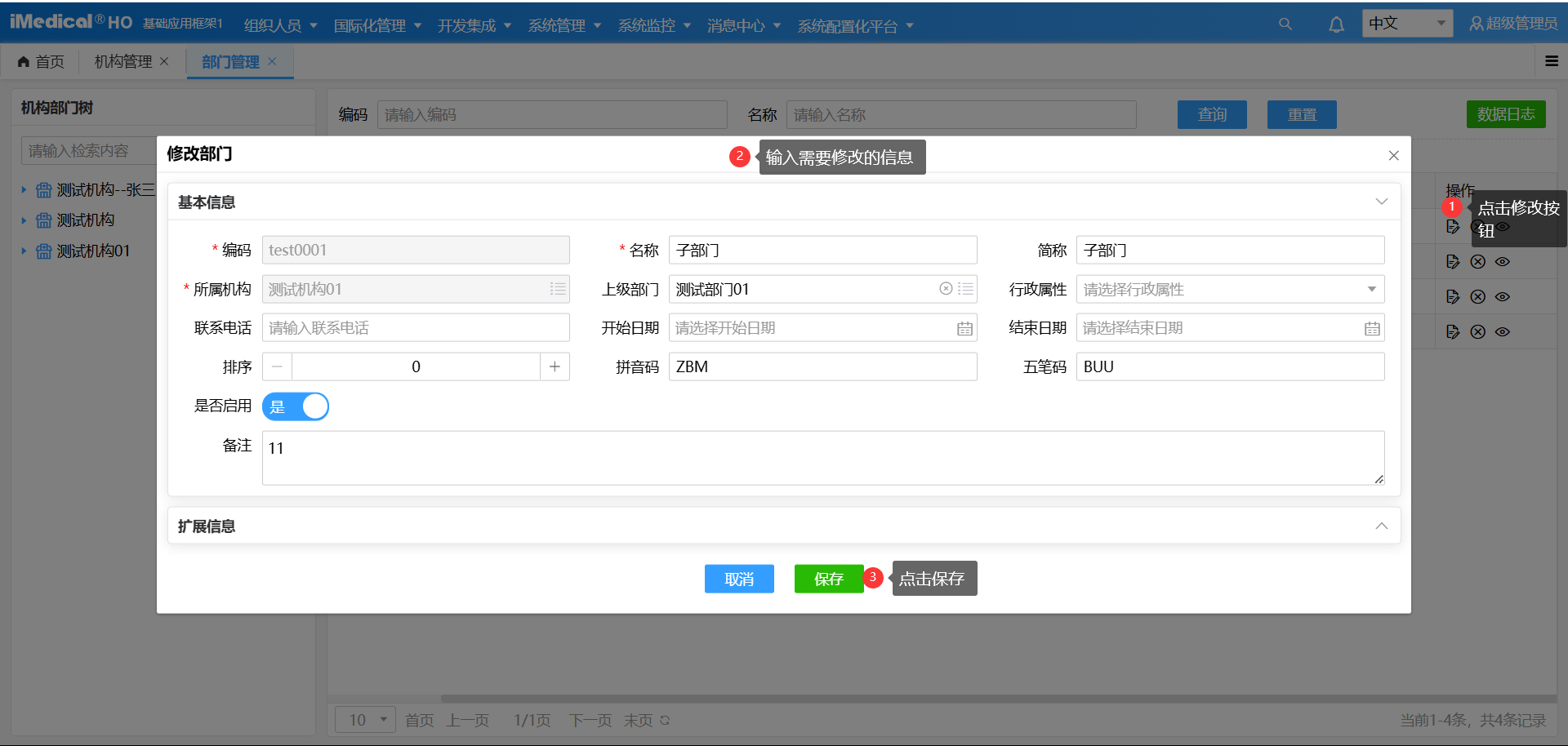Switch to the 机构管理 tab
This screenshot has width=1568, height=746.
point(123,62)
